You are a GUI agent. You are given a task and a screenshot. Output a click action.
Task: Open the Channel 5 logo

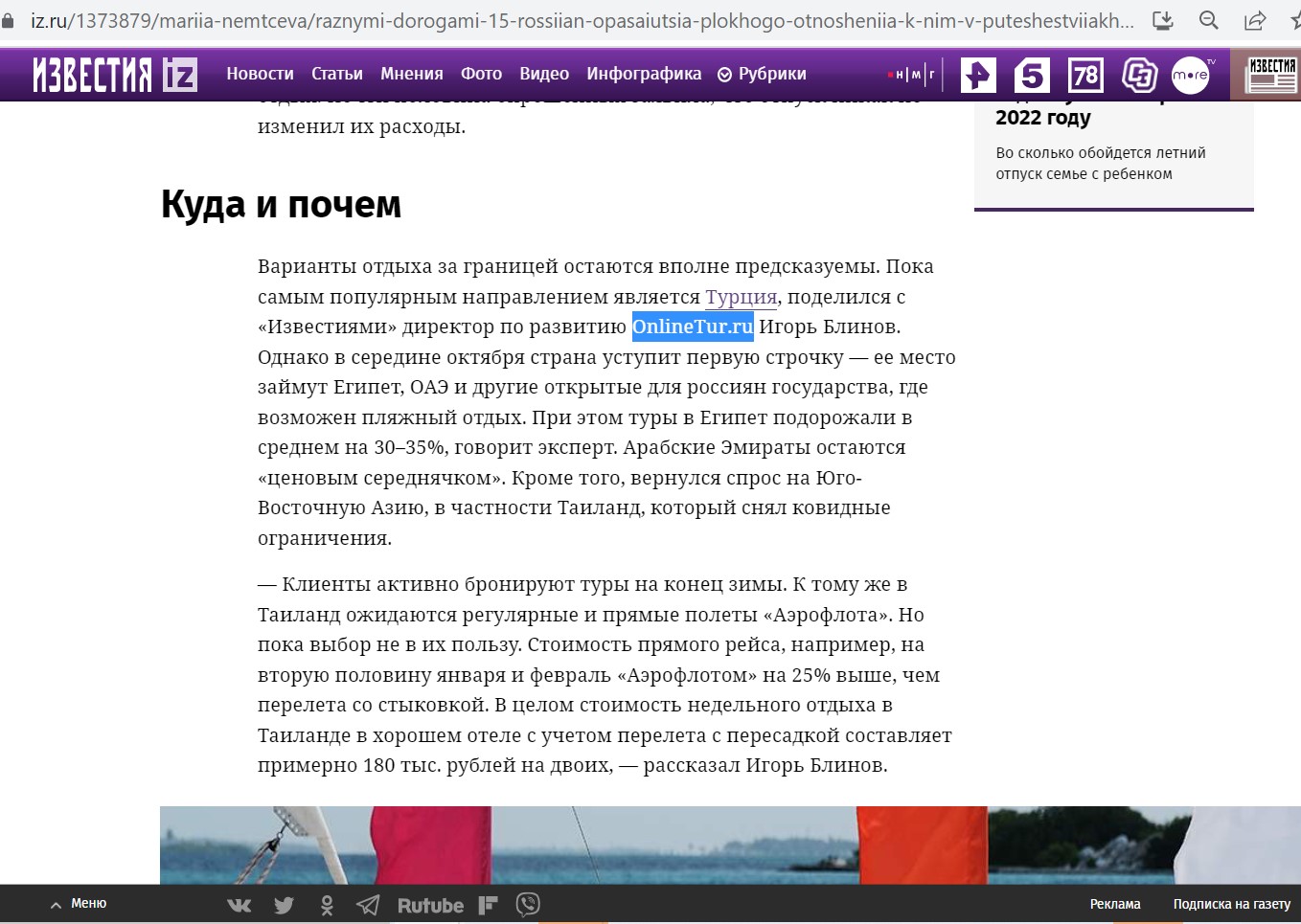[1032, 75]
